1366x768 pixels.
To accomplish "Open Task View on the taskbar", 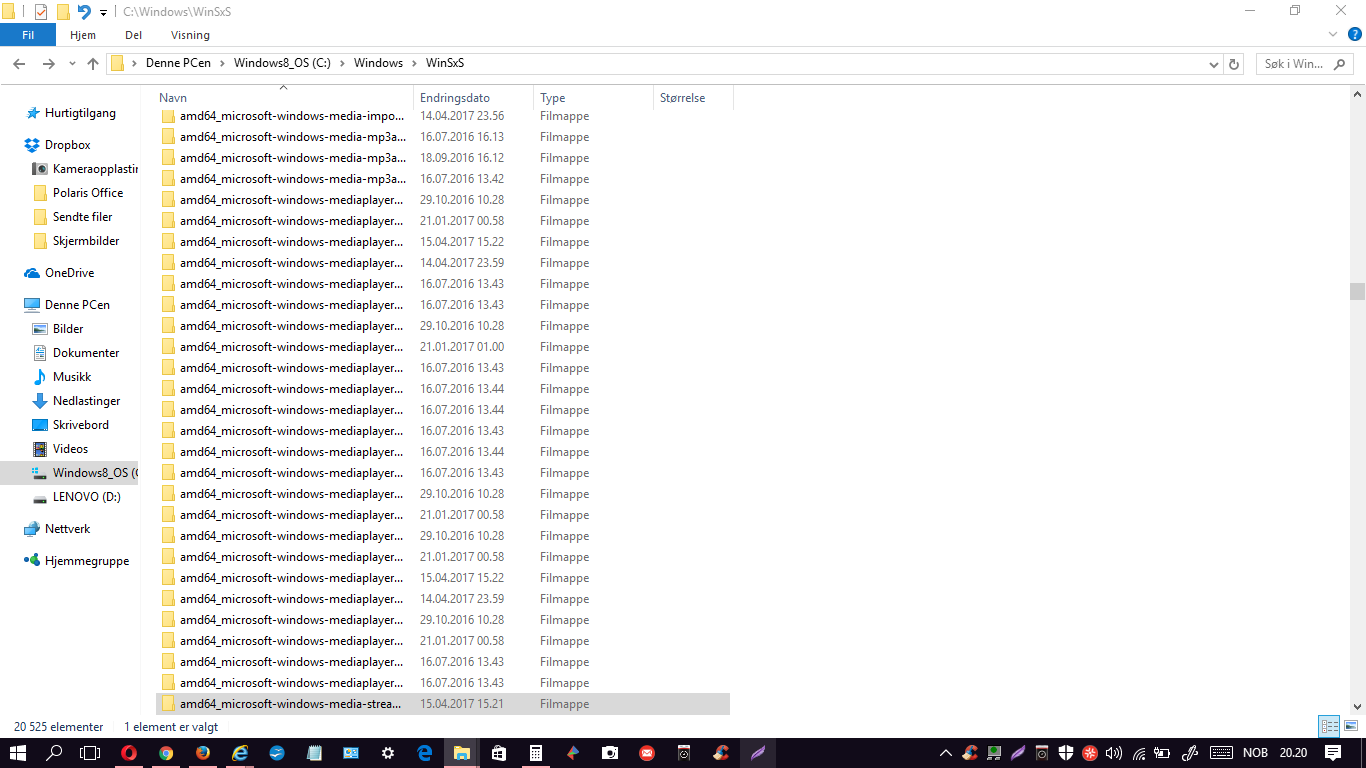I will coord(91,752).
